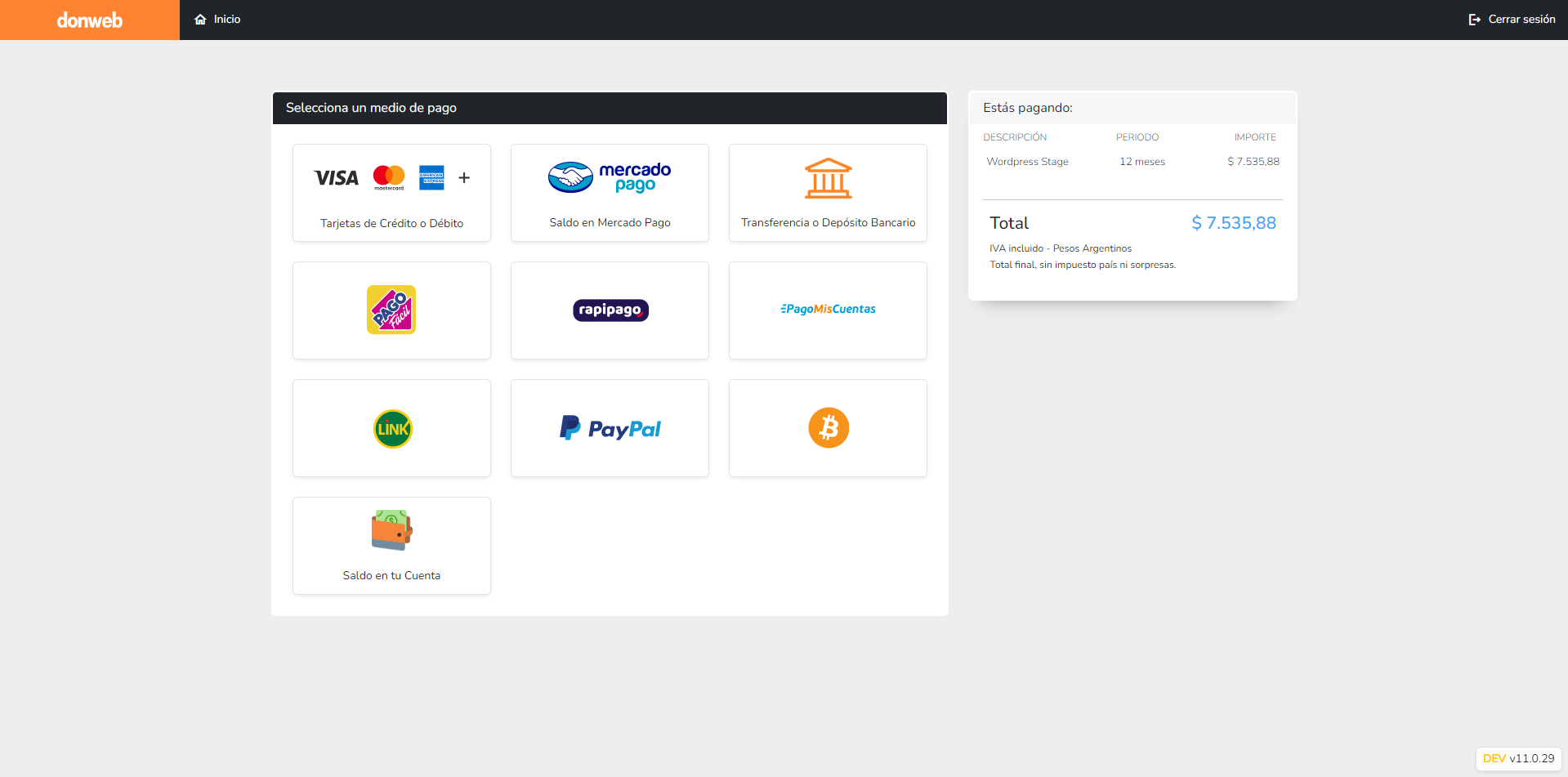1568x777 pixels.
Task: Click the DEV v11.0.29 version badge
Action: 1518,758
